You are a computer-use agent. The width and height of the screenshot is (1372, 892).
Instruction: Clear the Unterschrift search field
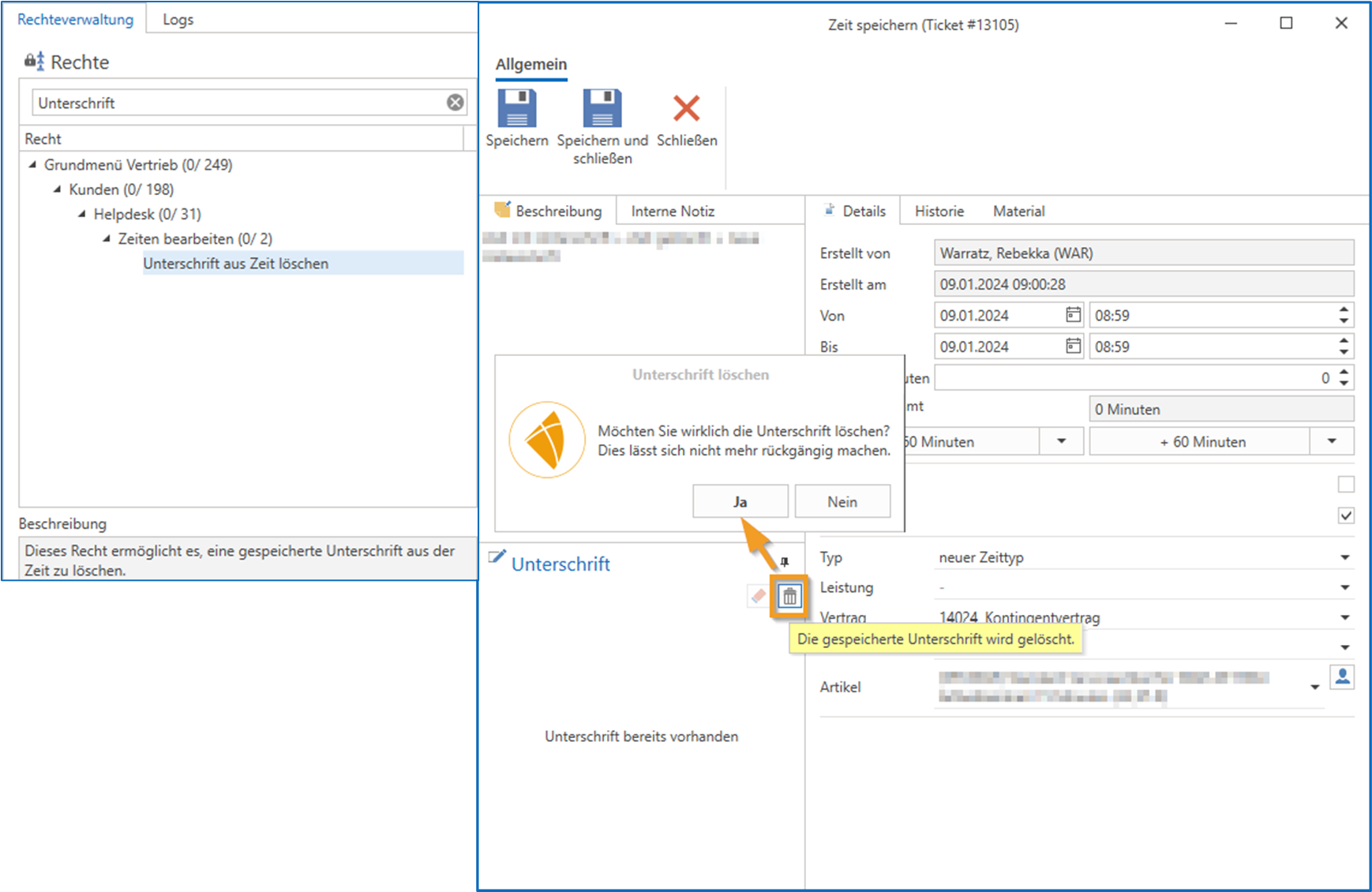[x=455, y=103]
